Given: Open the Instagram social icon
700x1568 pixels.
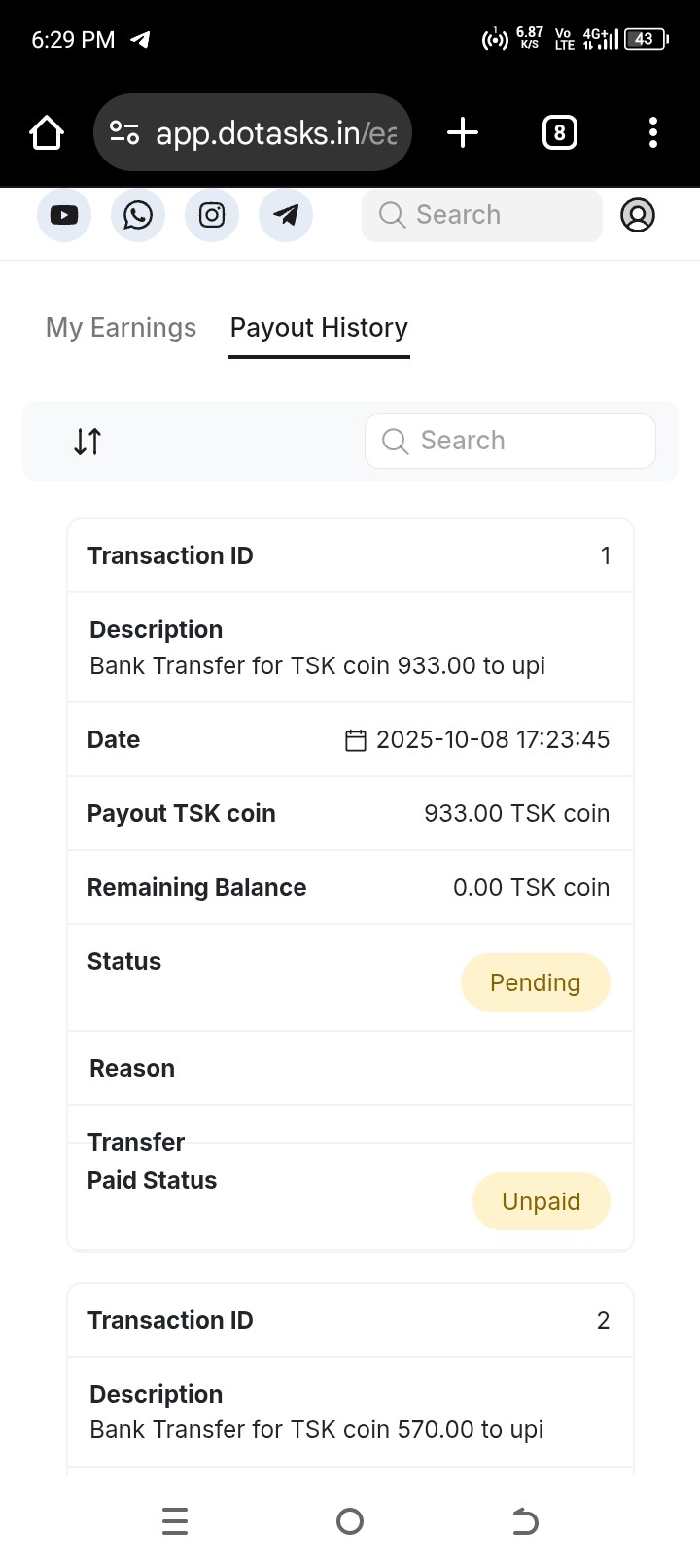Looking at the screenshot, I should pos(212,215).
